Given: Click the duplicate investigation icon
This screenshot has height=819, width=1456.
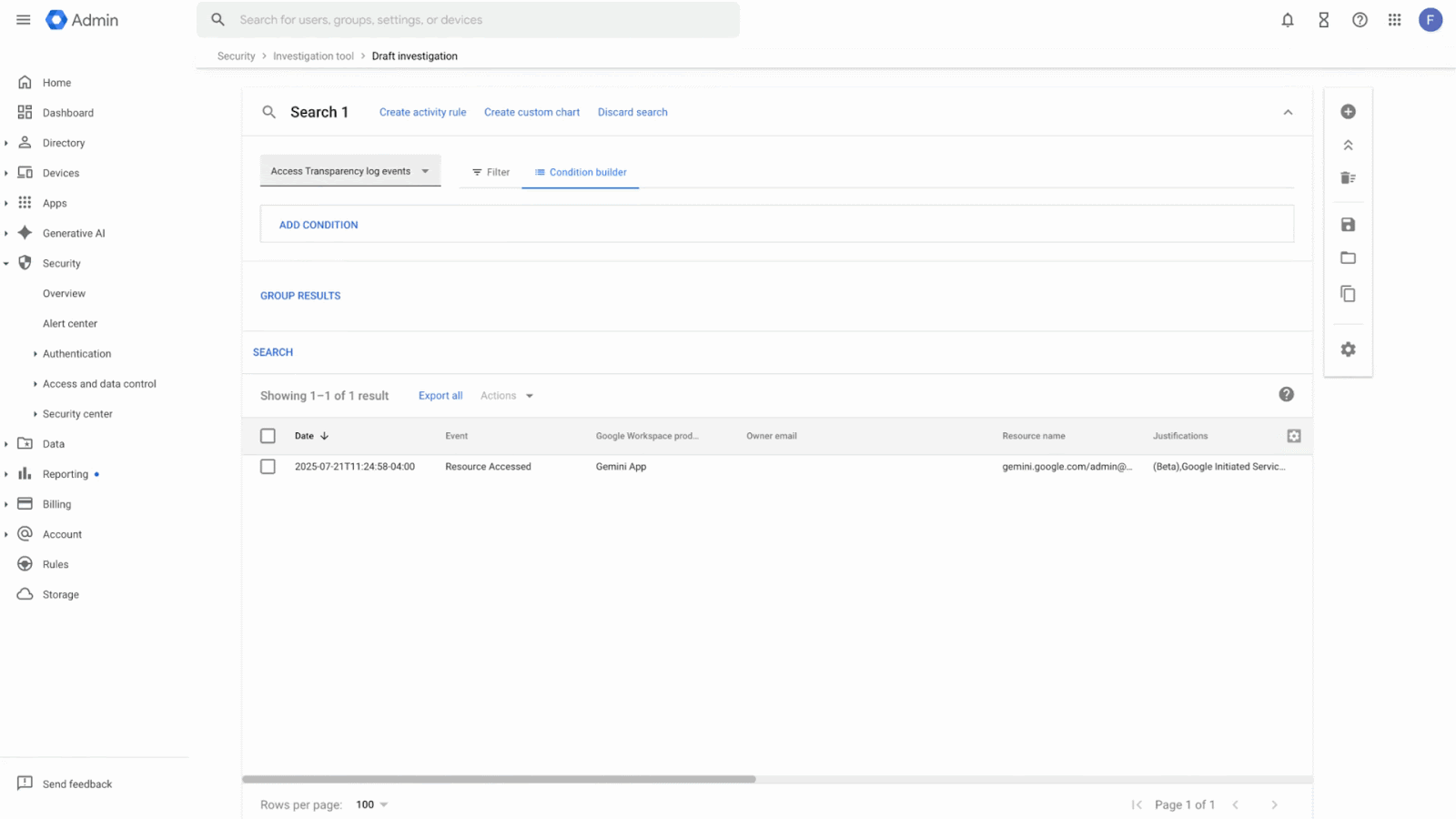Looking at the screenshot, I should pos(1348,294).
